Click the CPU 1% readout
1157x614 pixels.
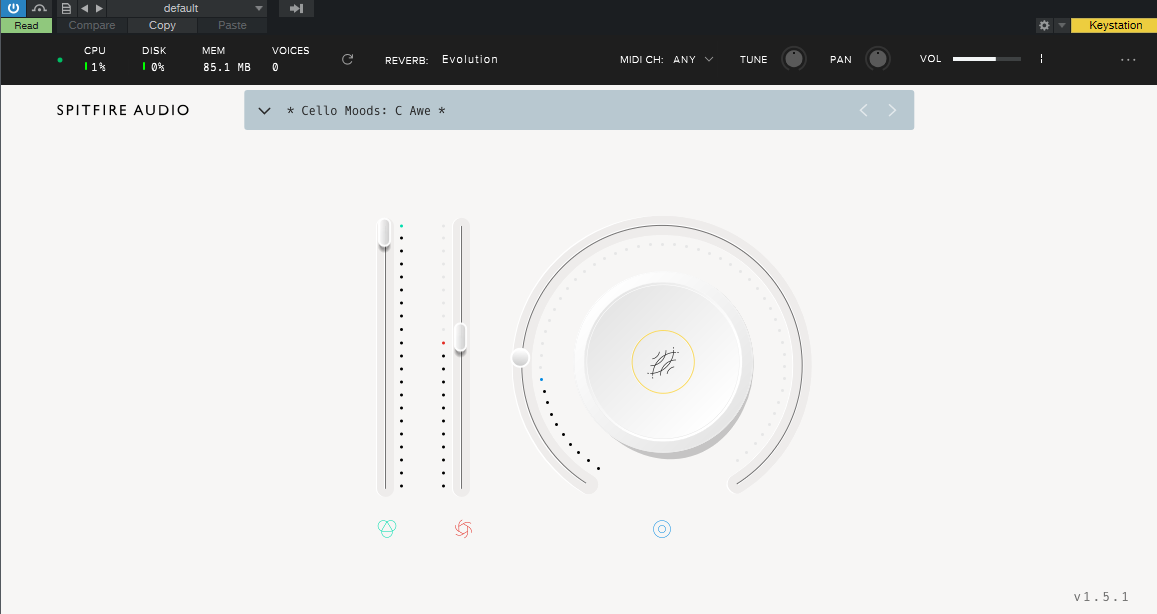(x=94, y=59)
